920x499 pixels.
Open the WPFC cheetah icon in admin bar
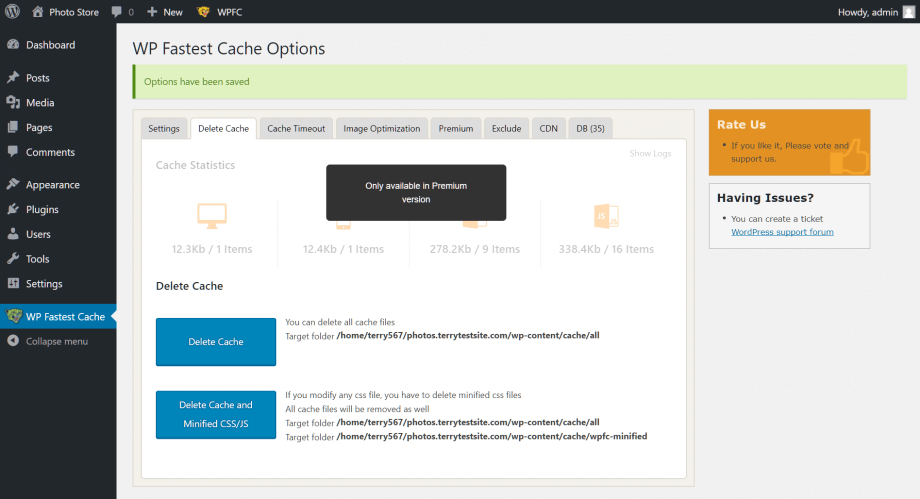click(203, 12)
